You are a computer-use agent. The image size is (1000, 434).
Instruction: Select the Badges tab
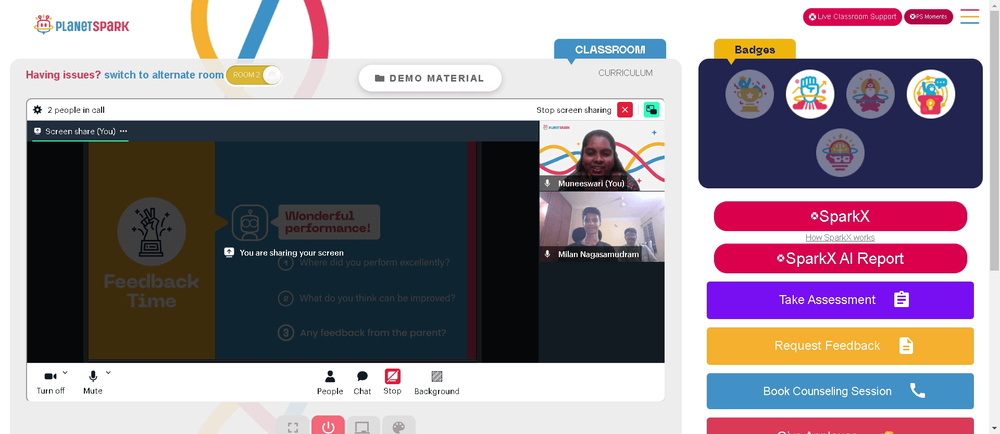click(x=754, y=49)
